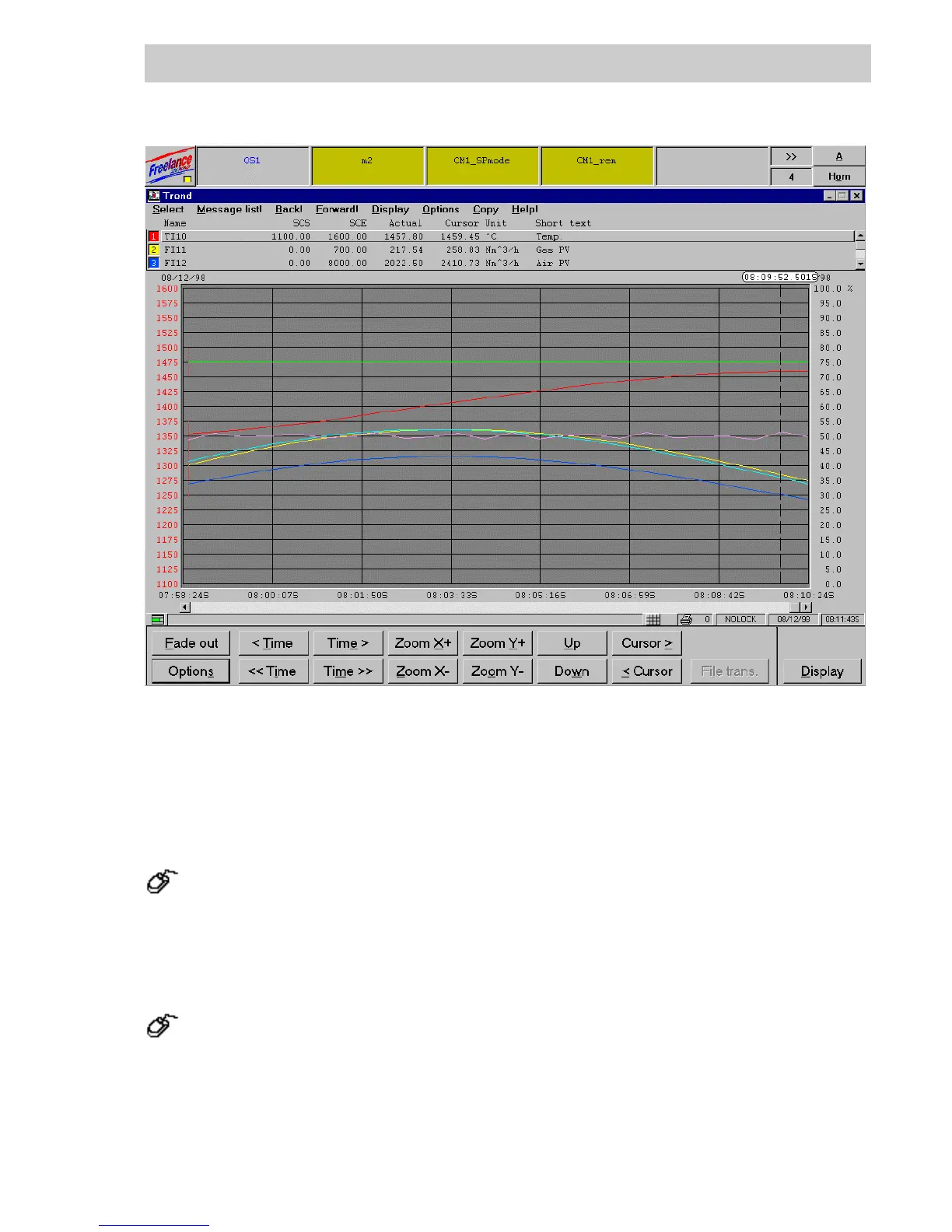The height and width of the screenshot is (1232, 952).
Task: Click the cursor time label 08:09:52.501S
Action: coord(780,277)
